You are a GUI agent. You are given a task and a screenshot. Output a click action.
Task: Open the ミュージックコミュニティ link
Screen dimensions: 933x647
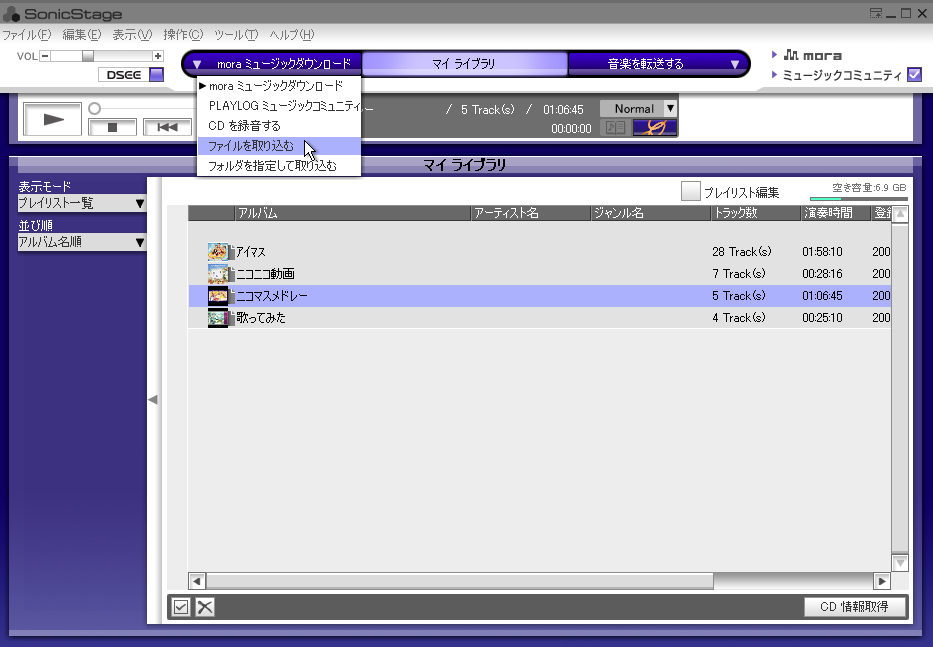click(x=842, y=75)
